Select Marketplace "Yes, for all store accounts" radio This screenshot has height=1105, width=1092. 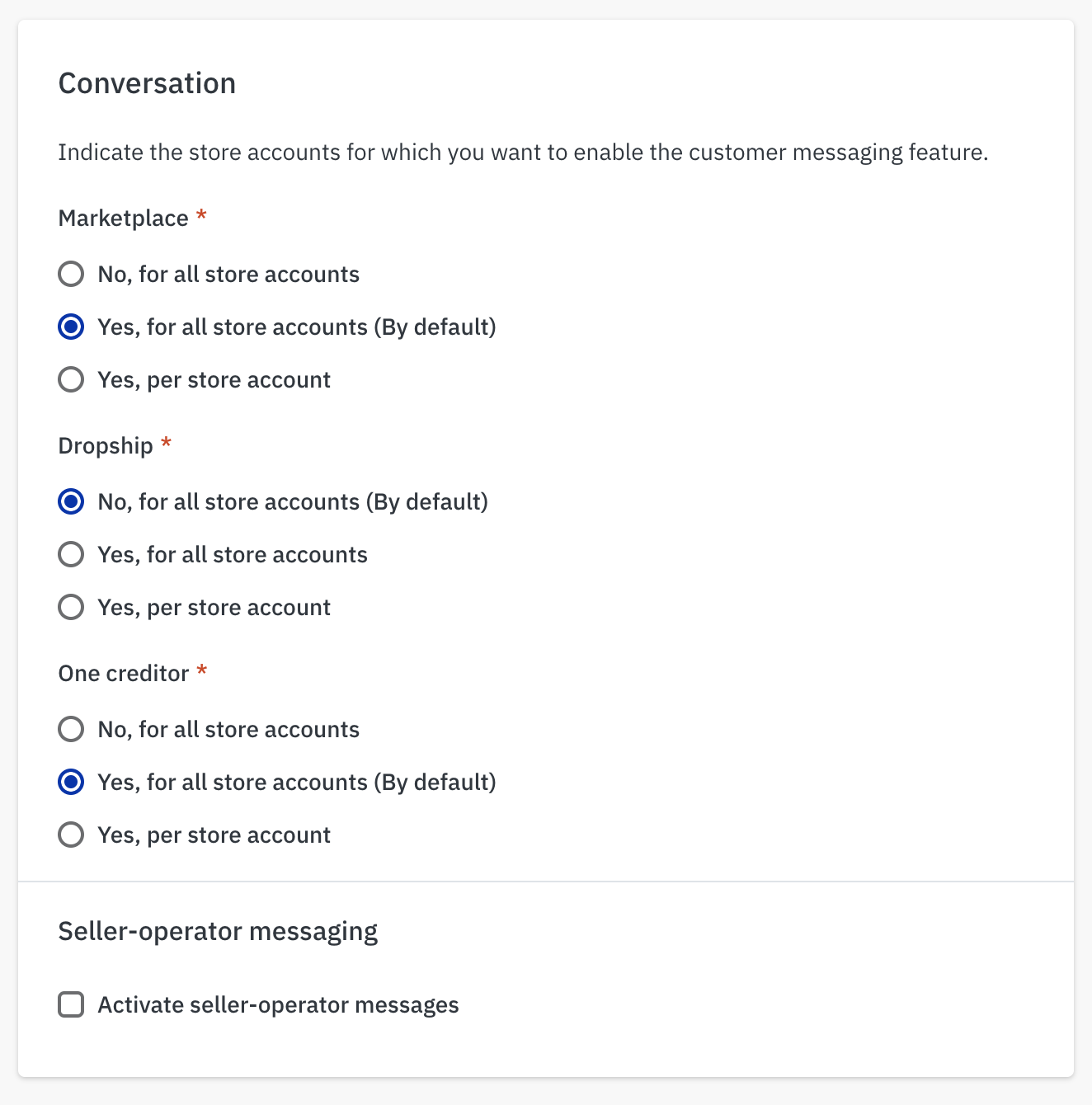[71, 327]
